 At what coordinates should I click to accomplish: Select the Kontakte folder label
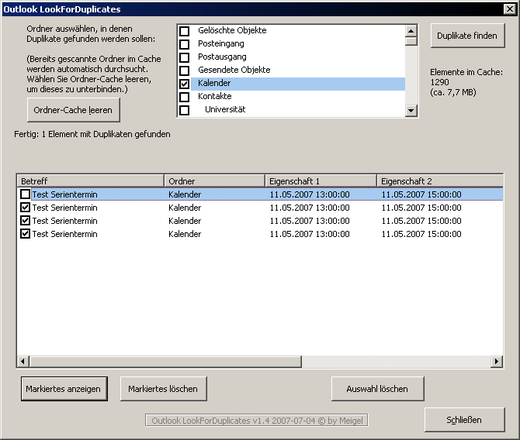click(215, 96)
